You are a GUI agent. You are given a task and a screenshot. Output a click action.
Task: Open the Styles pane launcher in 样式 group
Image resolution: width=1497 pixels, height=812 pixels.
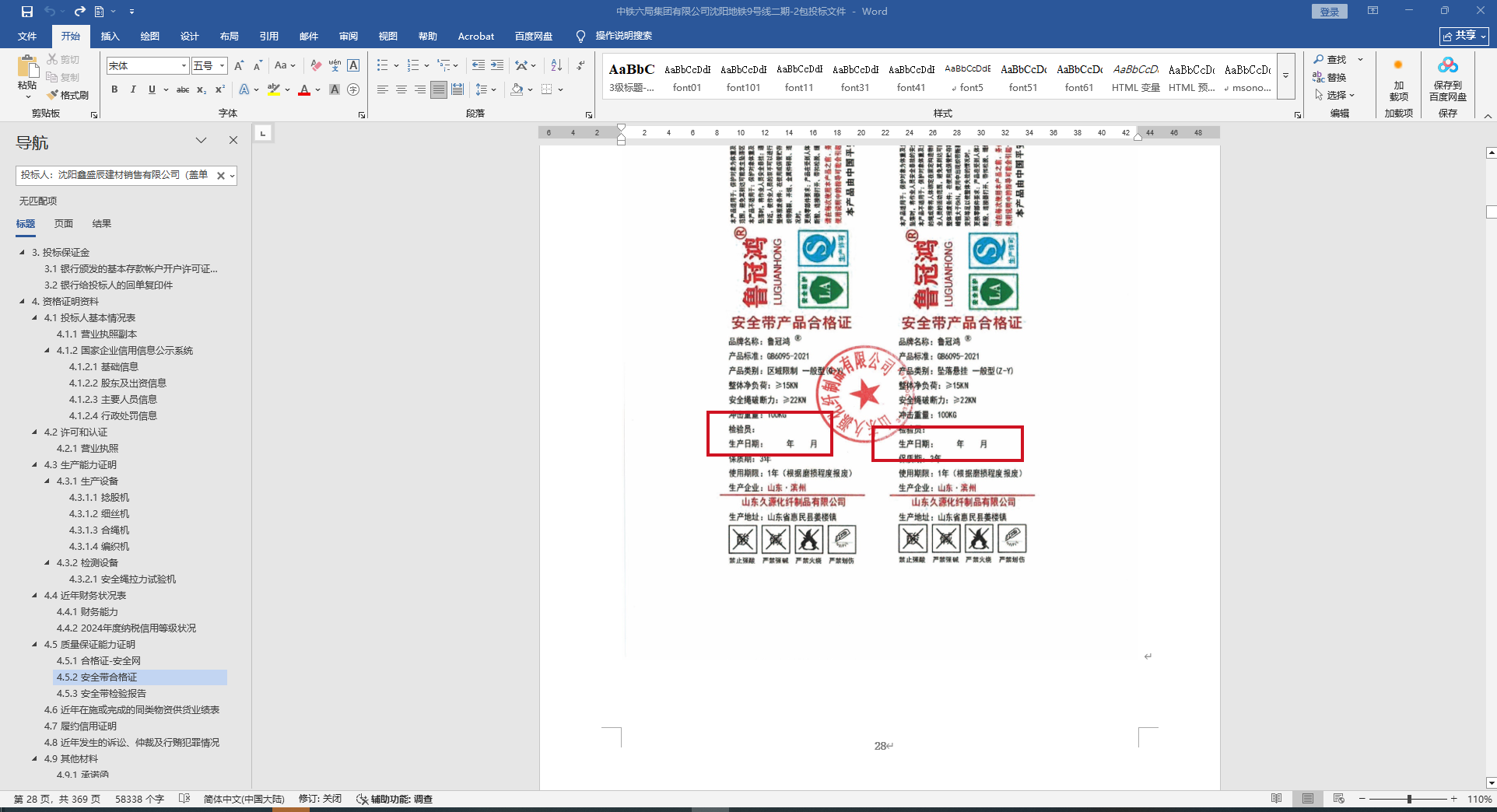click(1298, 115)
